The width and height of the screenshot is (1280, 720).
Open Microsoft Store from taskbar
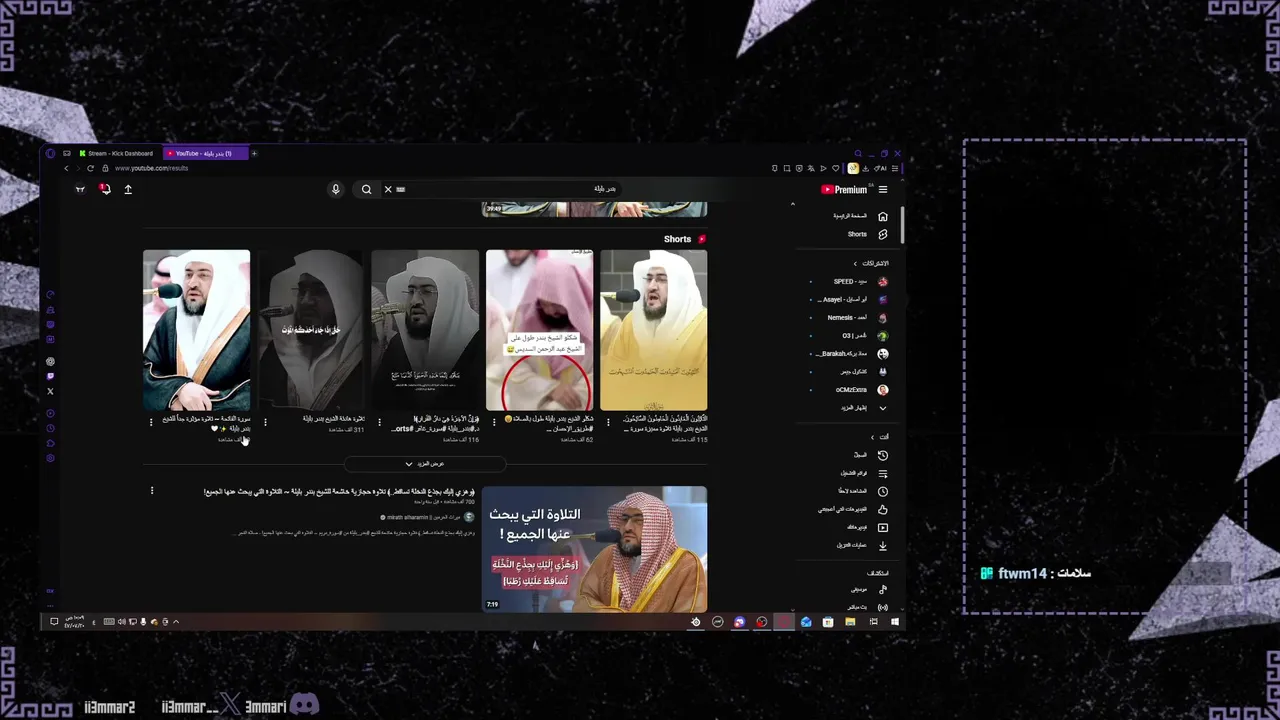click(828, 622)
